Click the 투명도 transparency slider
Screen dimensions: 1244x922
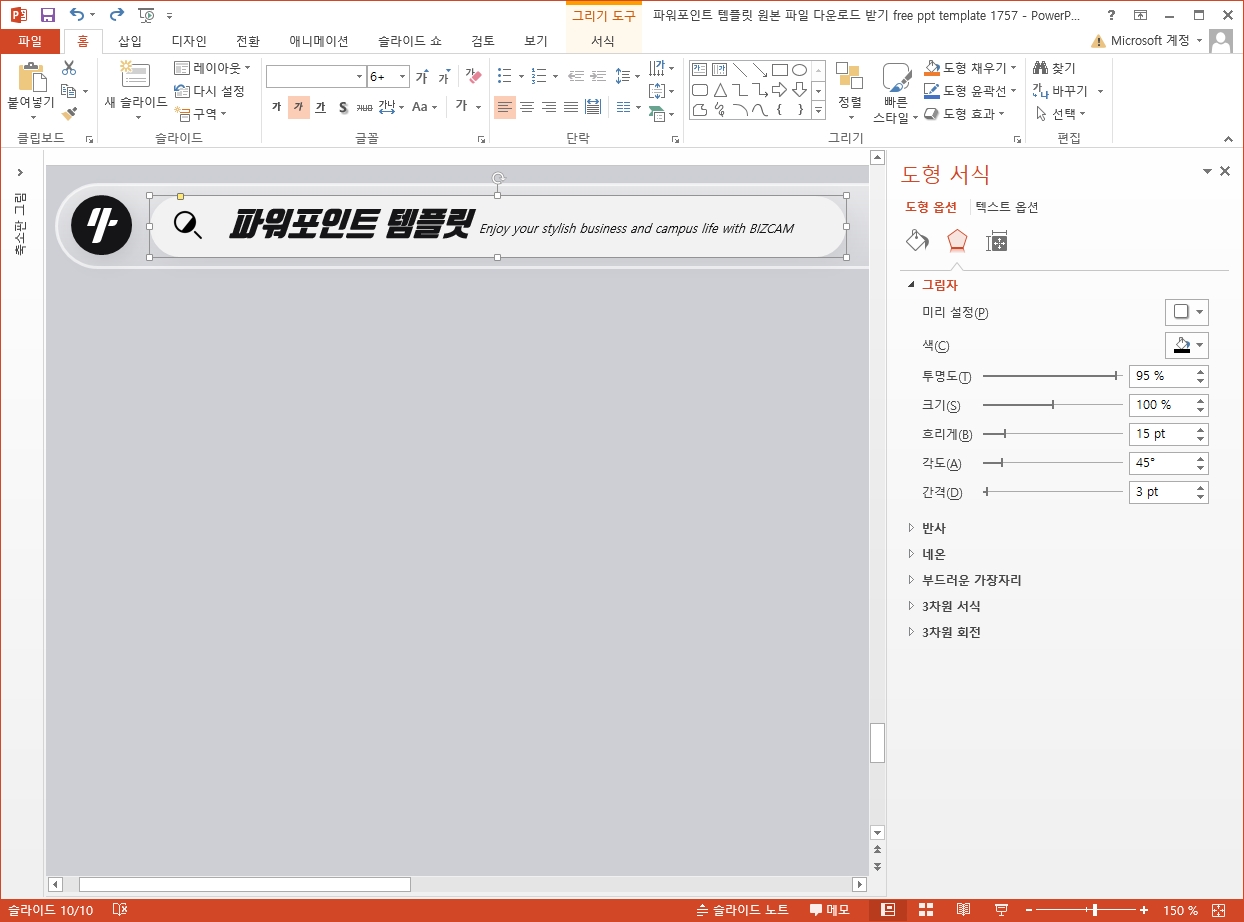point(1052,376)
